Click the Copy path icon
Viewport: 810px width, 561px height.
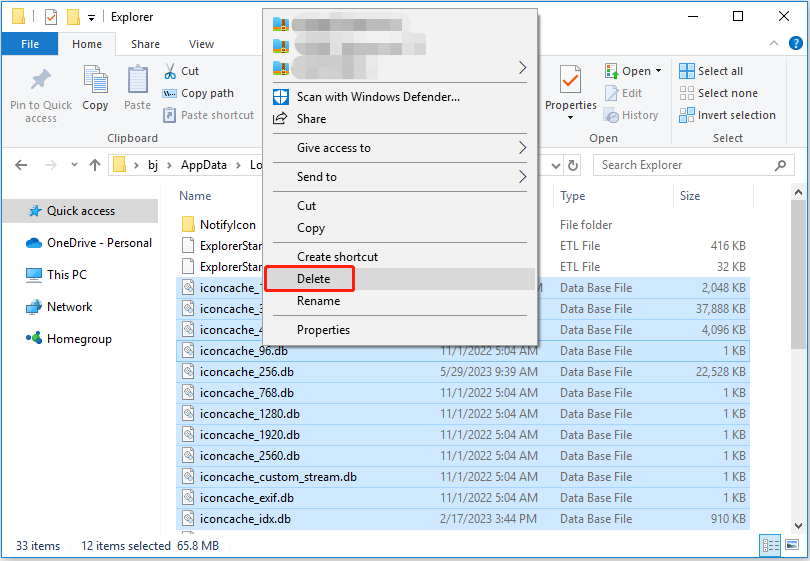[169, 94]
